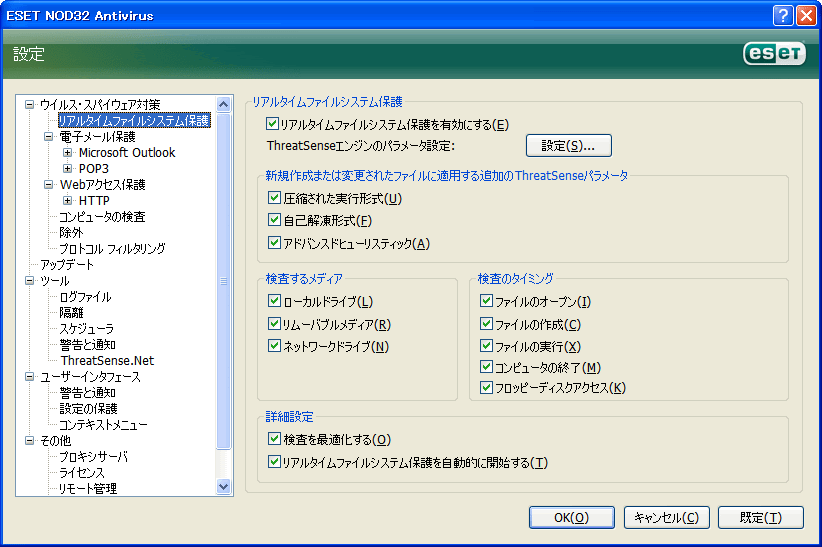Open アップデート settings in the tree
The image size is (822, 547).
click(67, 264)
